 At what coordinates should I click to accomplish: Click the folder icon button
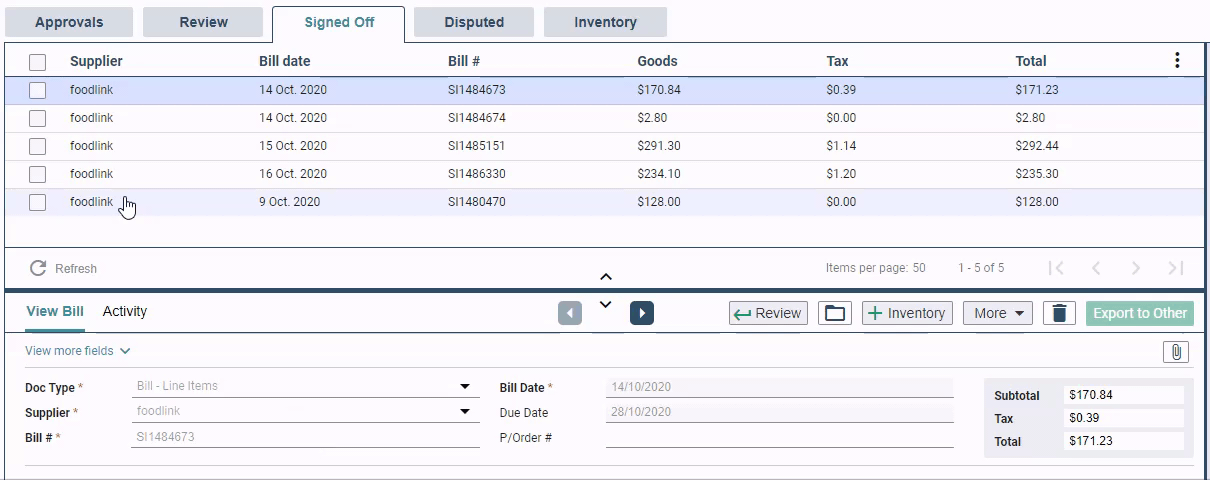coord(835,313)
